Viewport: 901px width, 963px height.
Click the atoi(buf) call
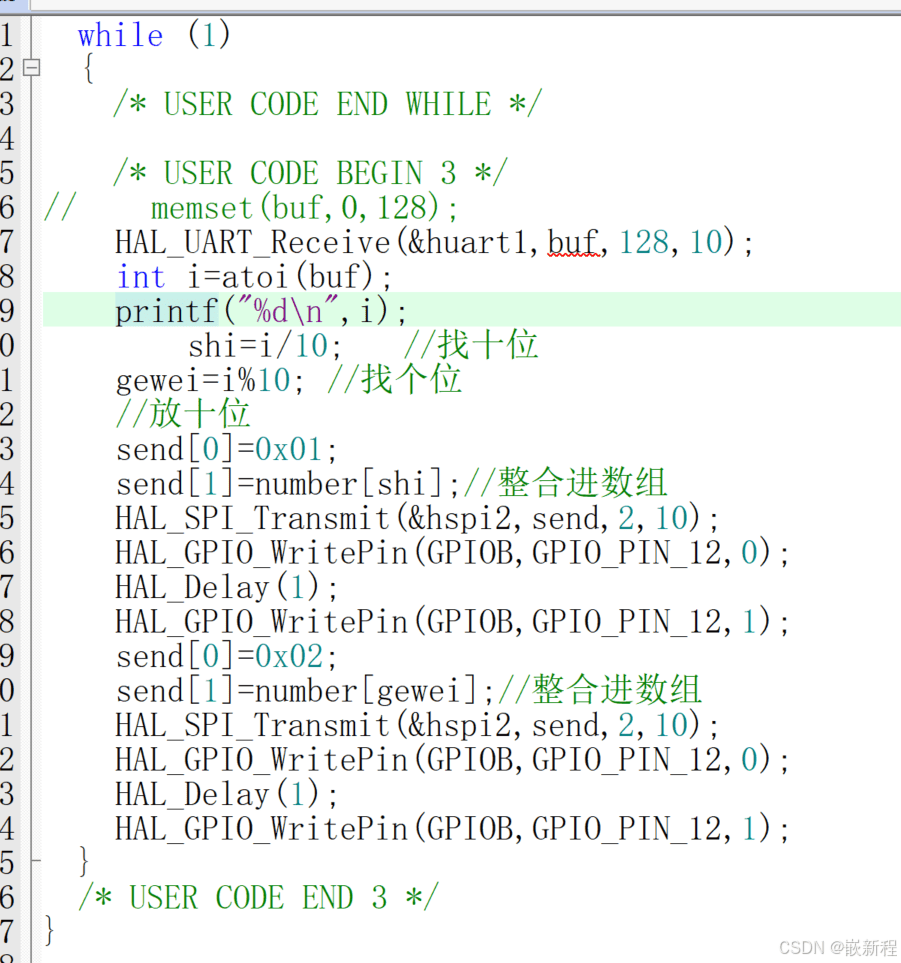tap(297, 276)
